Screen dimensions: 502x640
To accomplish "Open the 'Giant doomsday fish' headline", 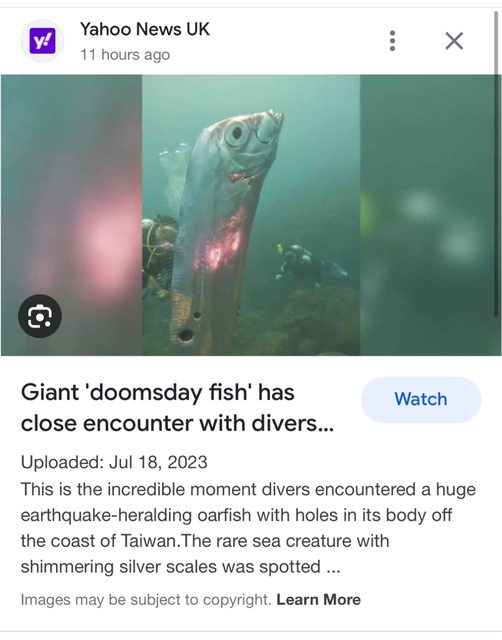I will [177, 408].
